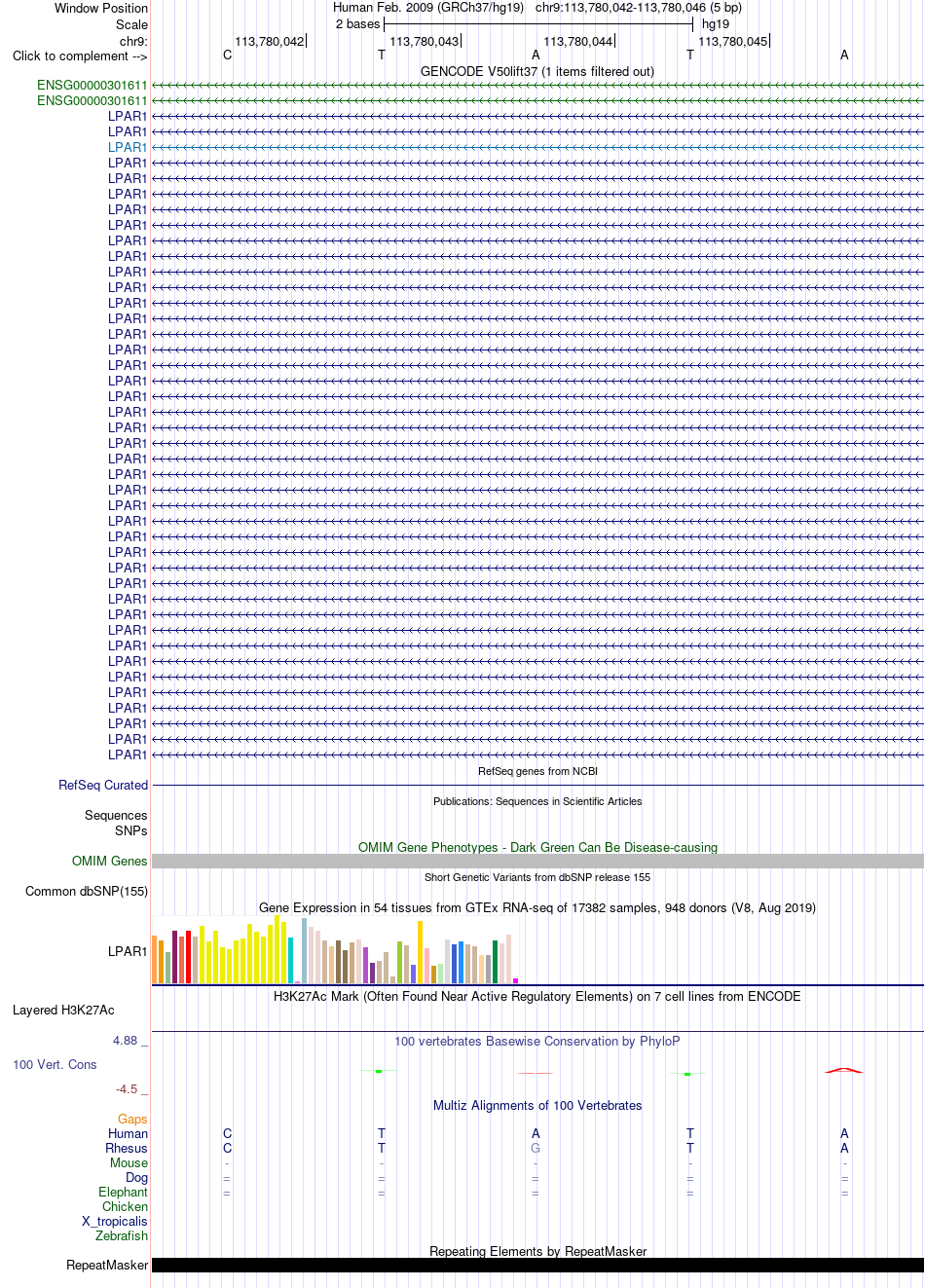The width and height of the screenshot is (925, 1288).
Task: Click the Human species label
Action: tap(129, 1134)
